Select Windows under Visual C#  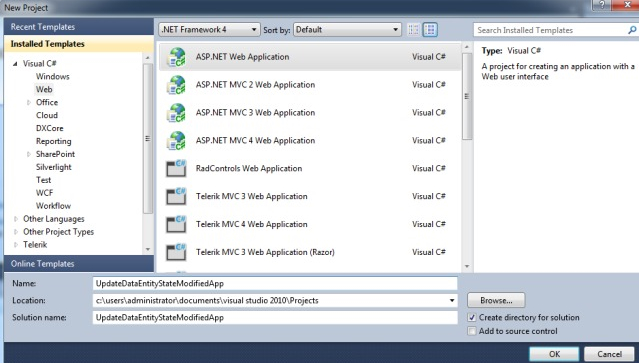53,77
